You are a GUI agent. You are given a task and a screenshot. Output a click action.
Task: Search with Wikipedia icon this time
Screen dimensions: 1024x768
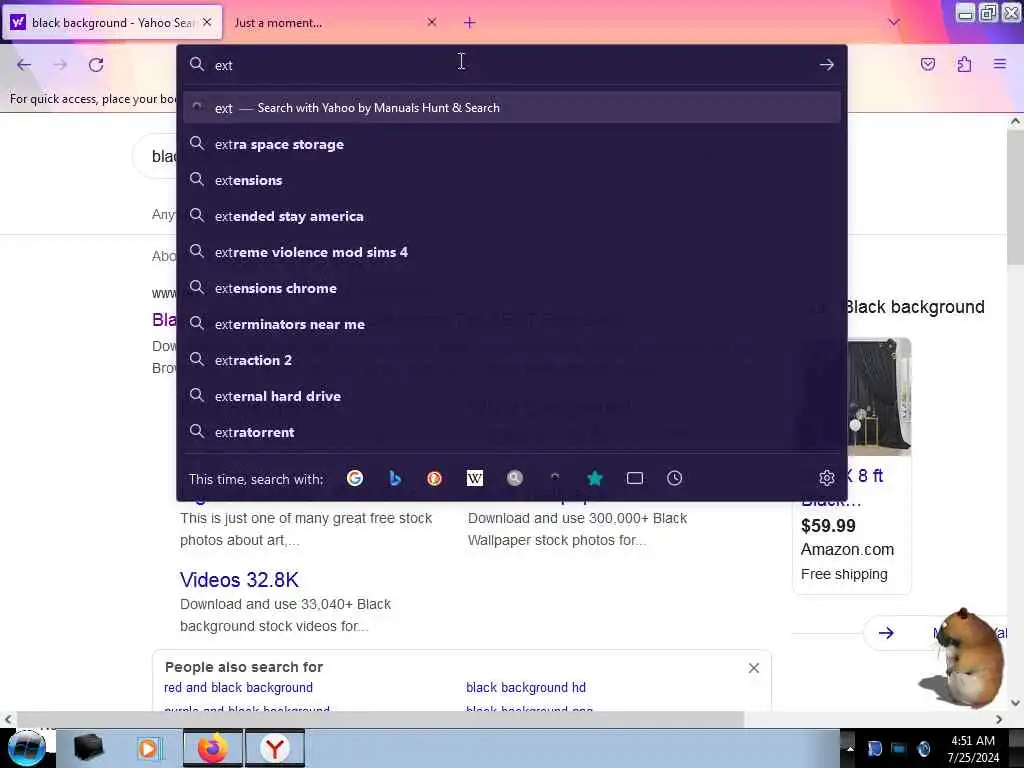click(x=475, y=478)
